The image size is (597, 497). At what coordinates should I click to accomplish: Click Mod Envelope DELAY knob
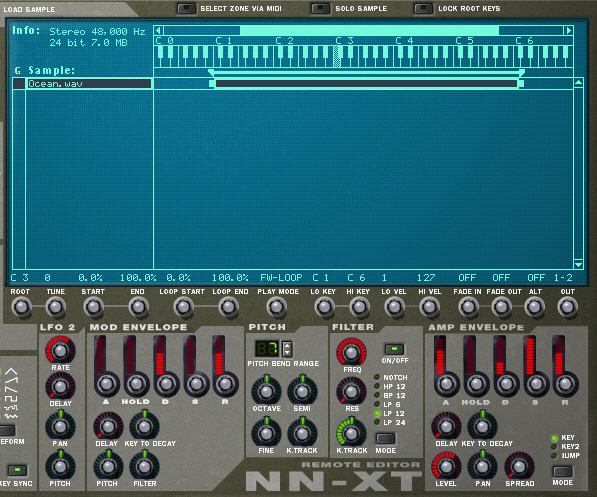pos(108,427)
